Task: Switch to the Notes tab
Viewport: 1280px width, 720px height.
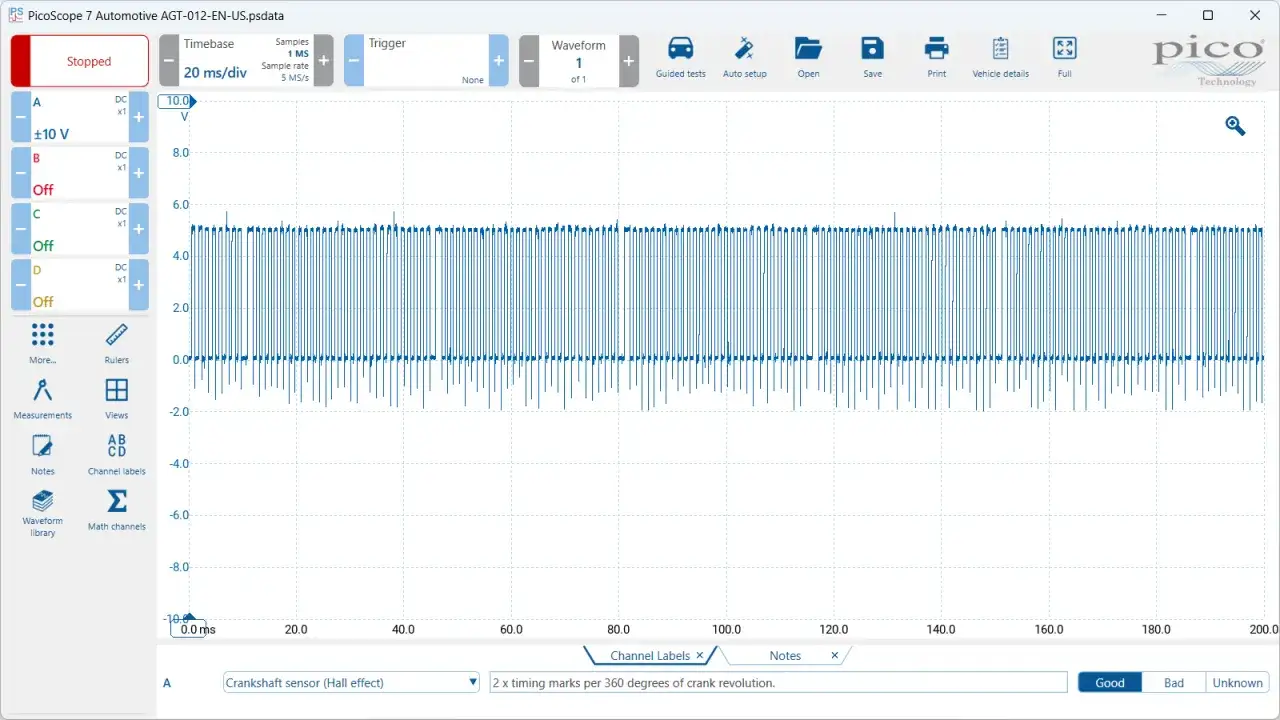Action: 785,656
